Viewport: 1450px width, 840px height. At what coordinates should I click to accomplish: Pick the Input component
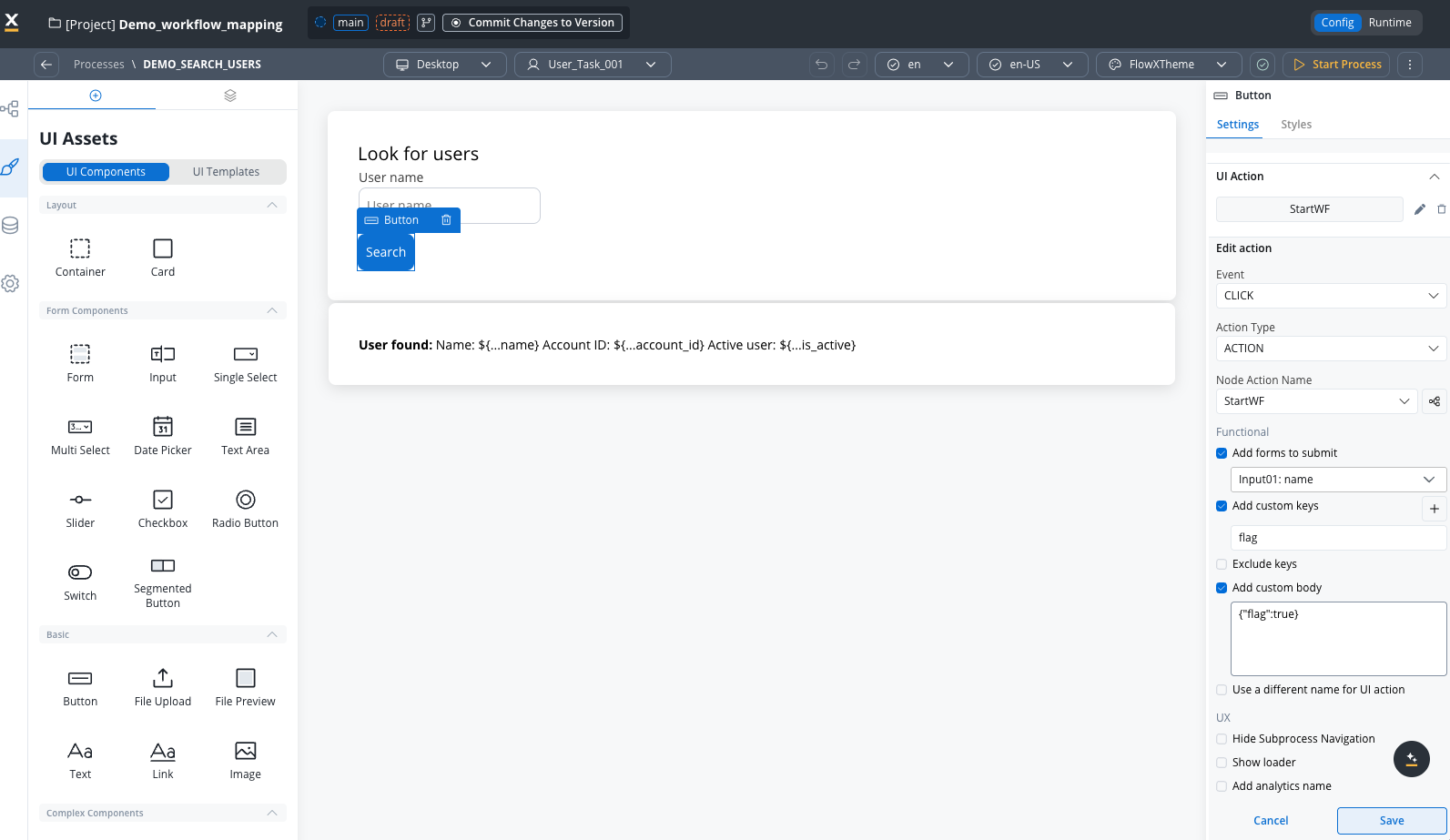click(163, 363)
